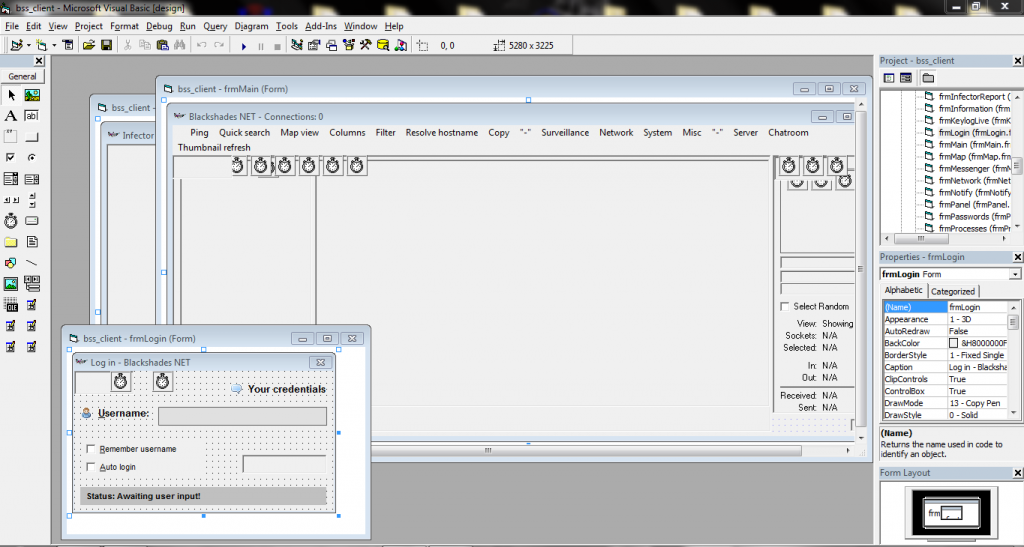Open the Add Form dropdown arrow in toolbar
This screenshot has height=547, width=1024.
click(x=54, y=46)
